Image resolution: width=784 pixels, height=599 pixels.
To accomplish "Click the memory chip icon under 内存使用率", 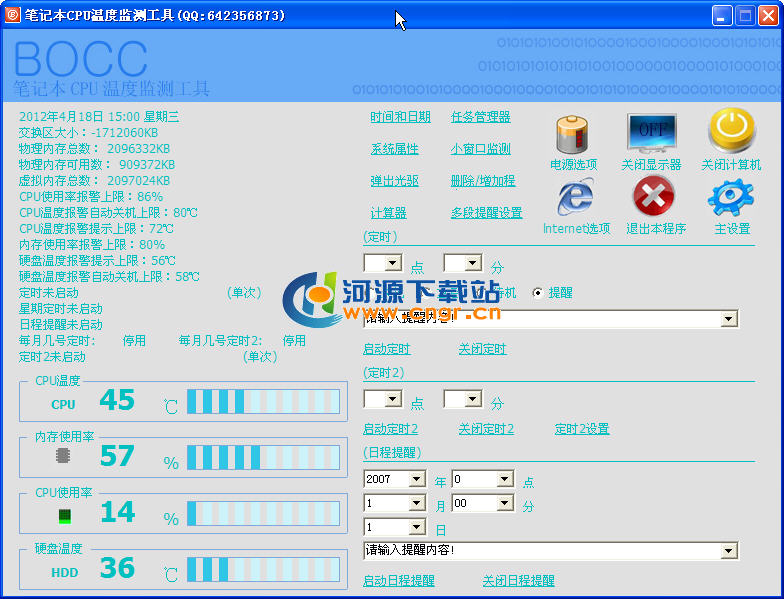I will 64,456.
